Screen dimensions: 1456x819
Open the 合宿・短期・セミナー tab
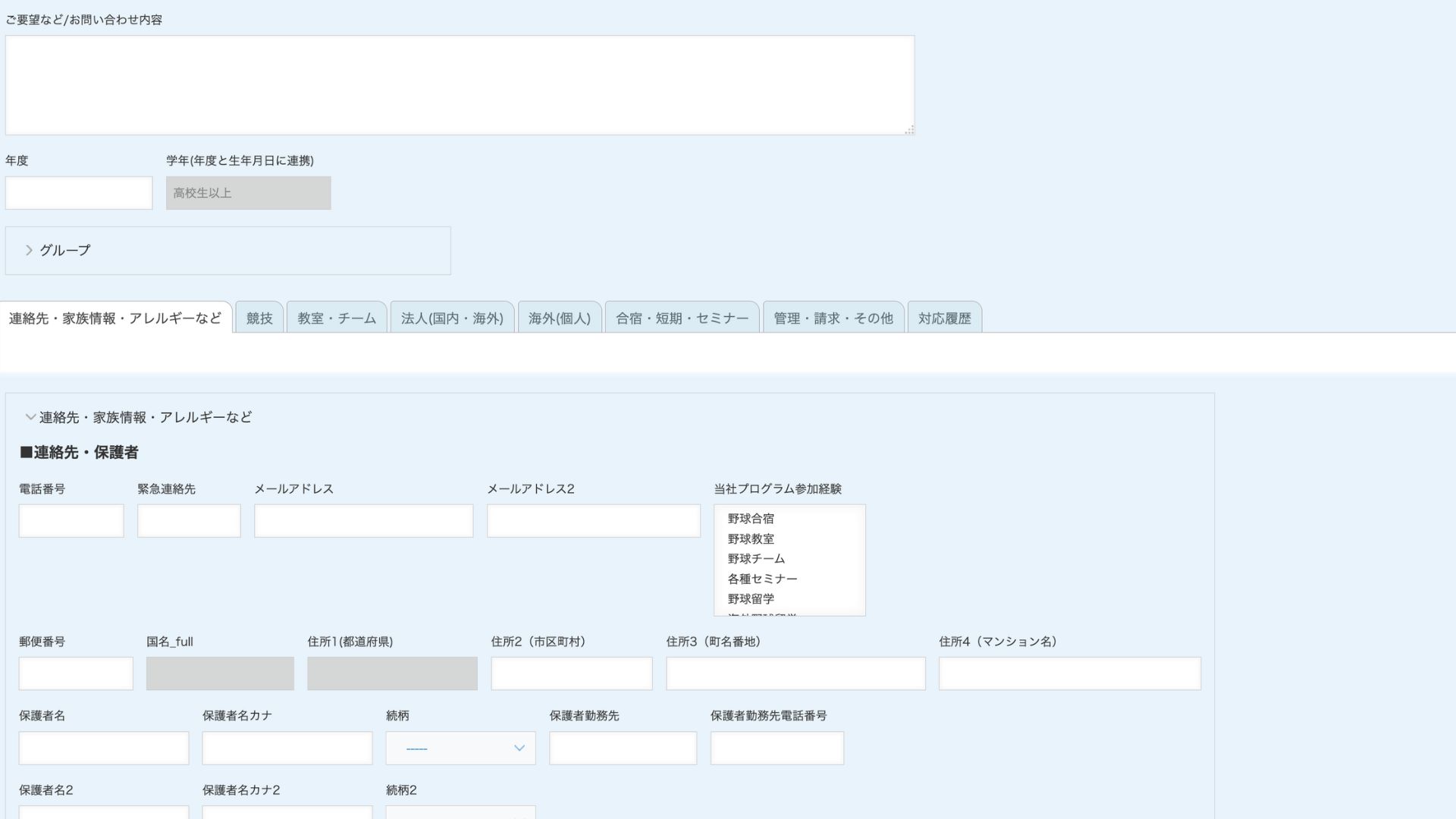coord(682,318)
